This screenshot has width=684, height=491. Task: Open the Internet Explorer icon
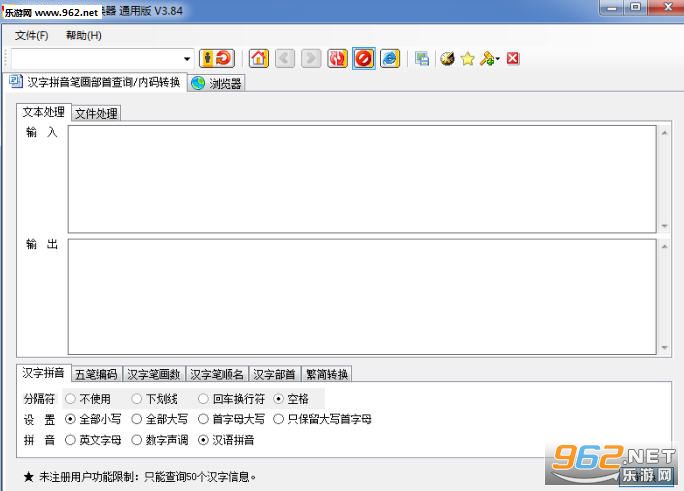click(x=390, y=58)
